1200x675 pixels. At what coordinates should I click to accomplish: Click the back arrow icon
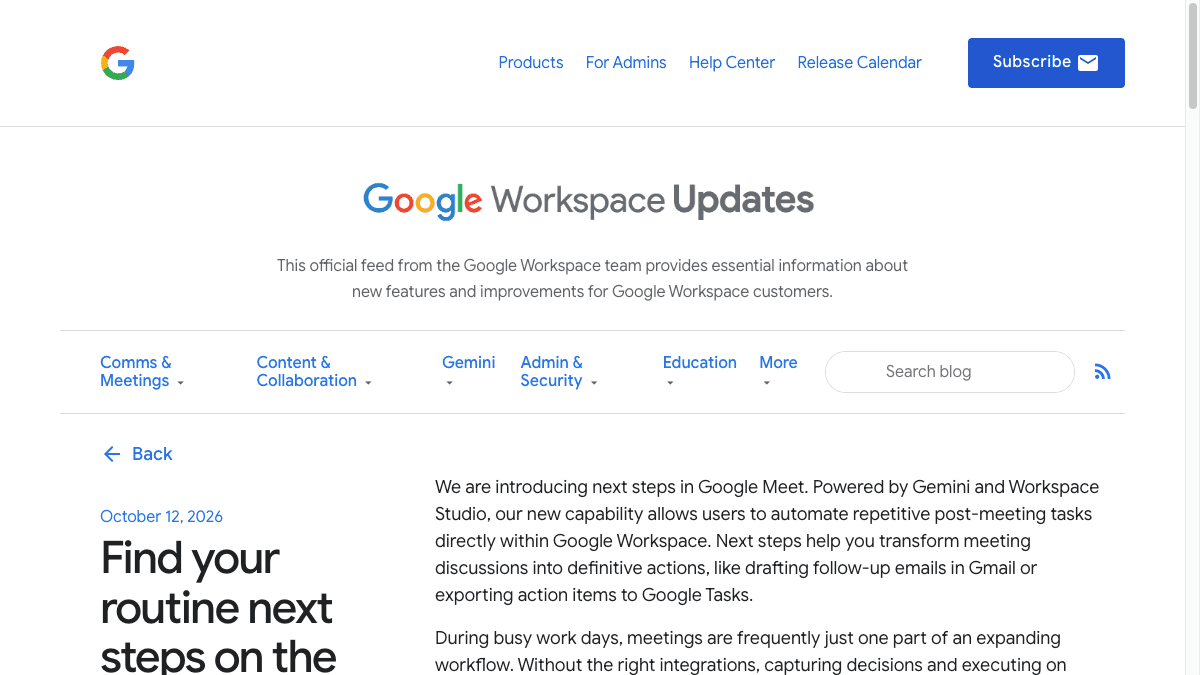112,454
